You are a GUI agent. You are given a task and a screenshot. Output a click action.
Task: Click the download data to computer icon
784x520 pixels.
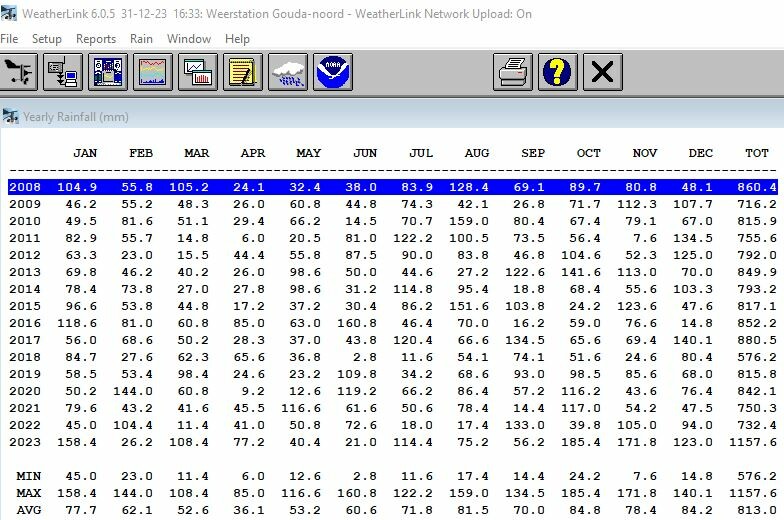pos(66,72)
